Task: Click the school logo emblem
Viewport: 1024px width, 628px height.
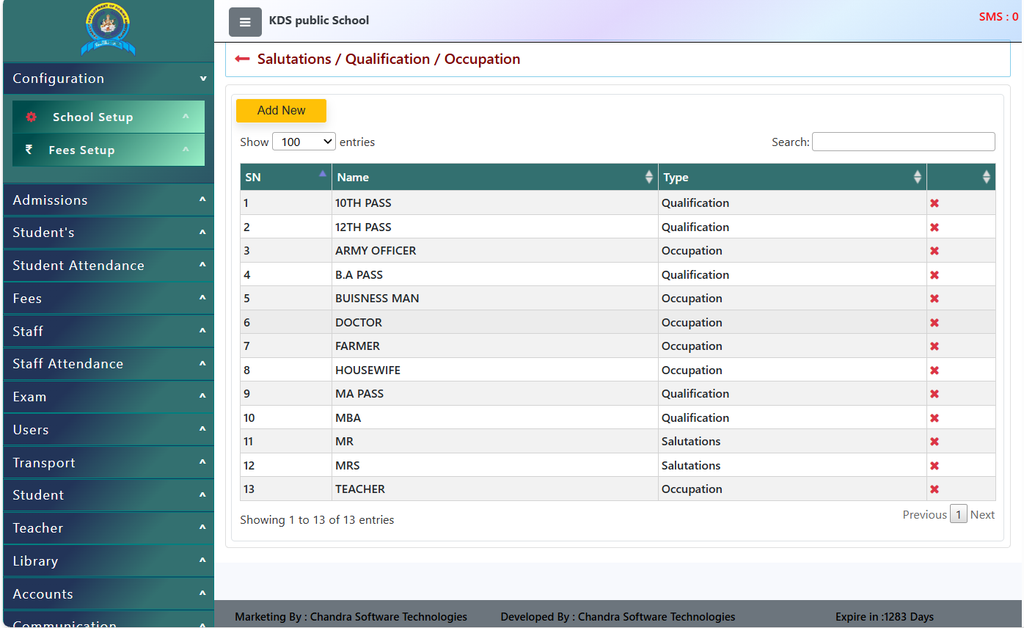Action: [108, 29]
